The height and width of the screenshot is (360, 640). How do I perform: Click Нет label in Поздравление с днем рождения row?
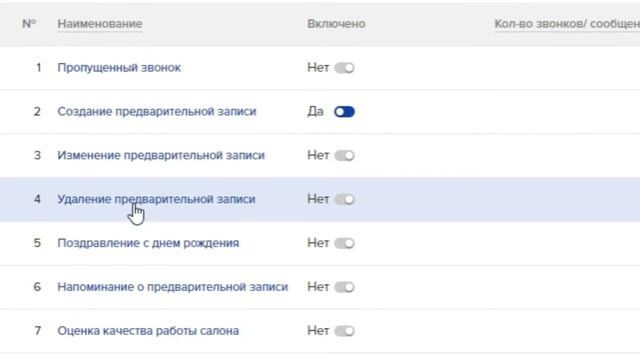(318, 243)
